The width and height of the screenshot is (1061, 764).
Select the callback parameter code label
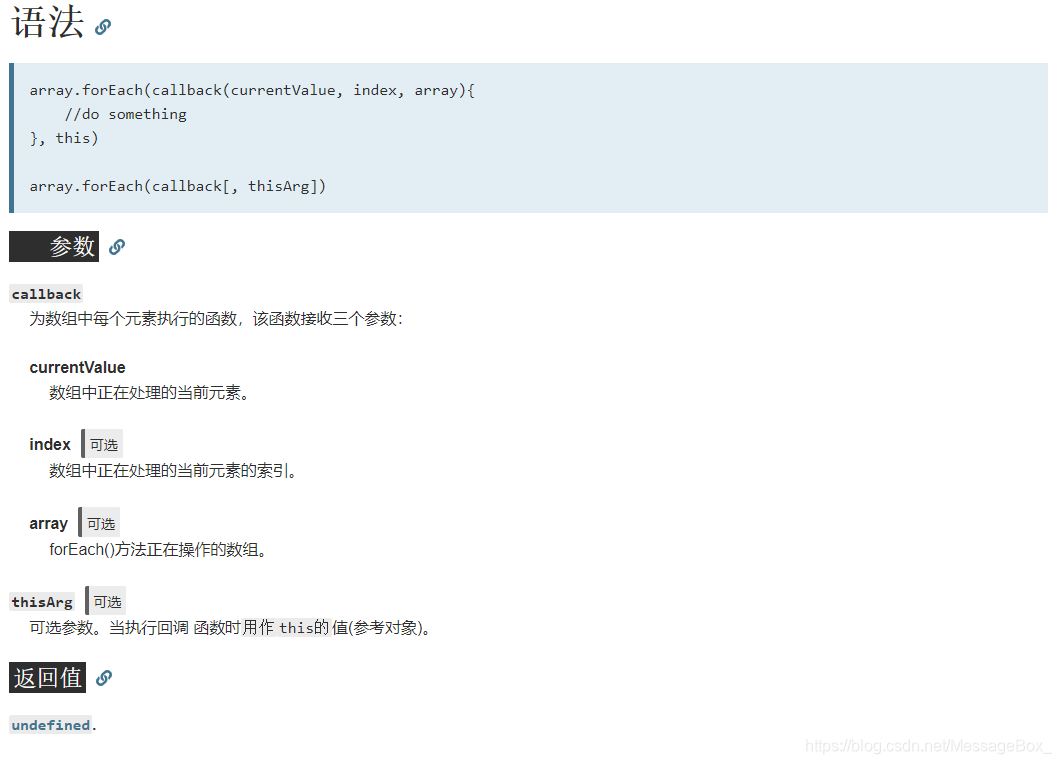(46, 293)
